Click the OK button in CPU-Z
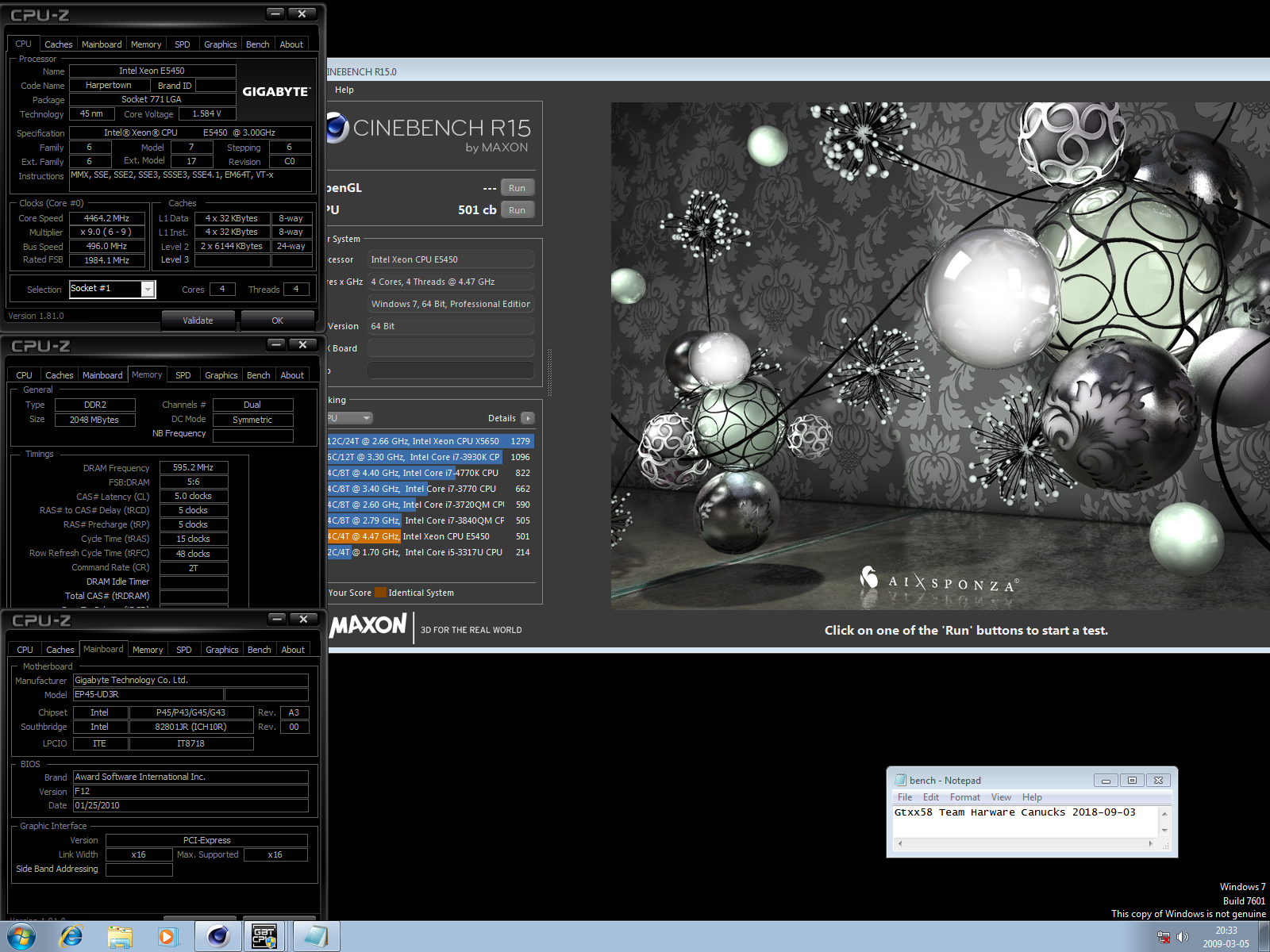The image size is (1270, 952). (x=278, y=321)
